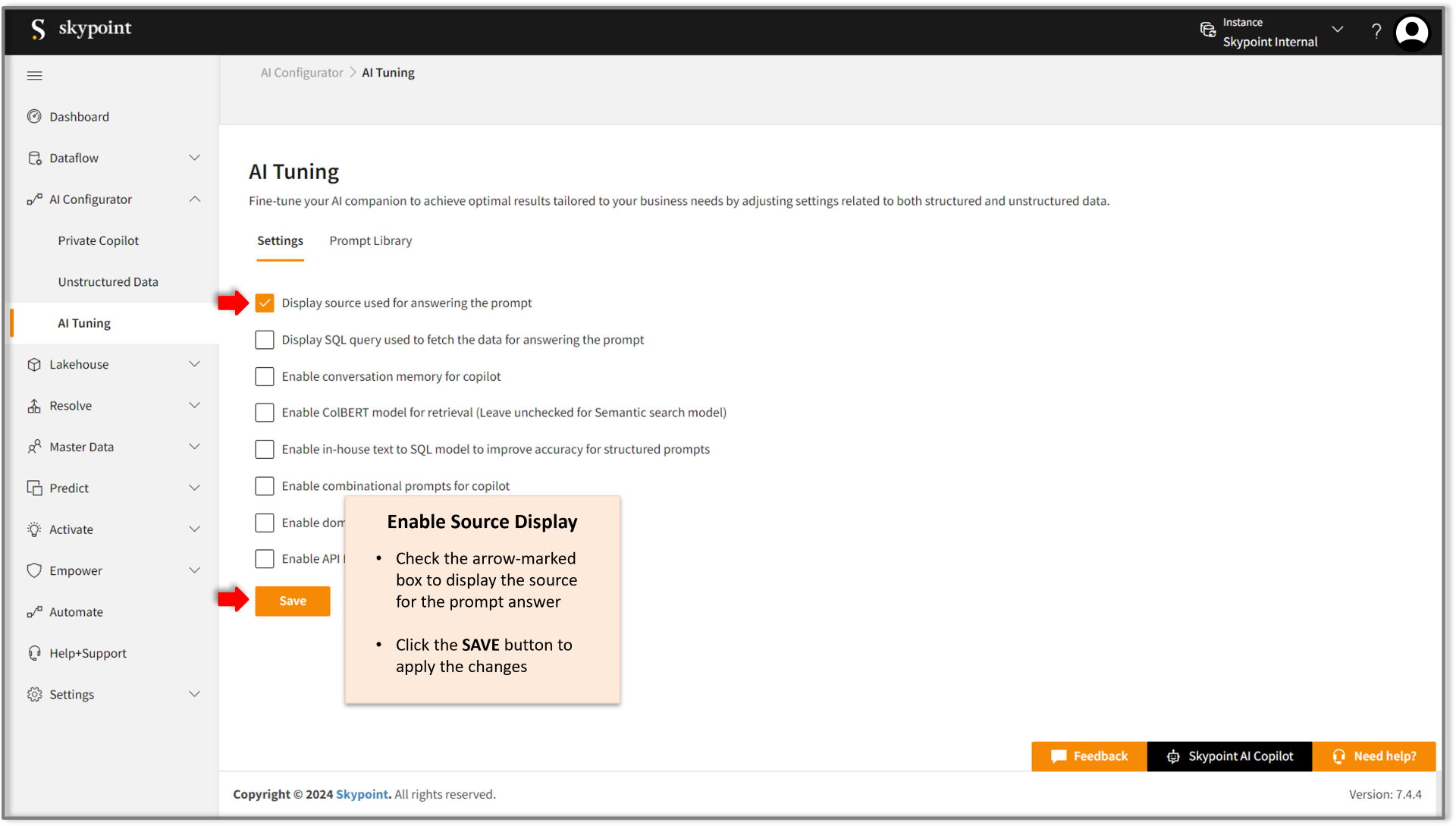Switch to the Prompt Library tab
The height and width of the screenshot is (826, 1456).
tap(371, 241)
